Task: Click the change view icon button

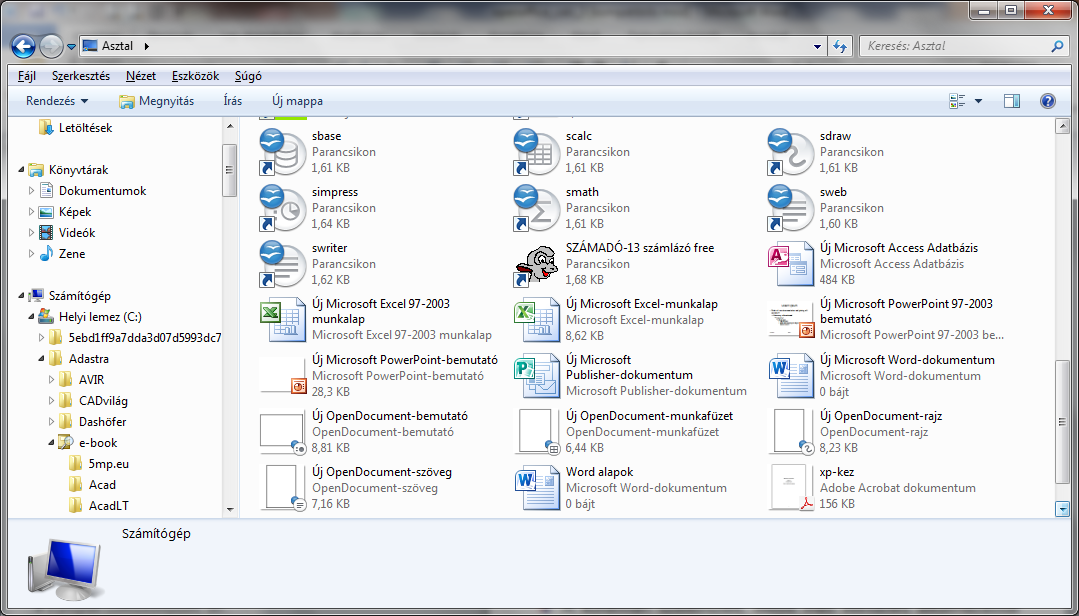Action: point(957,101)
